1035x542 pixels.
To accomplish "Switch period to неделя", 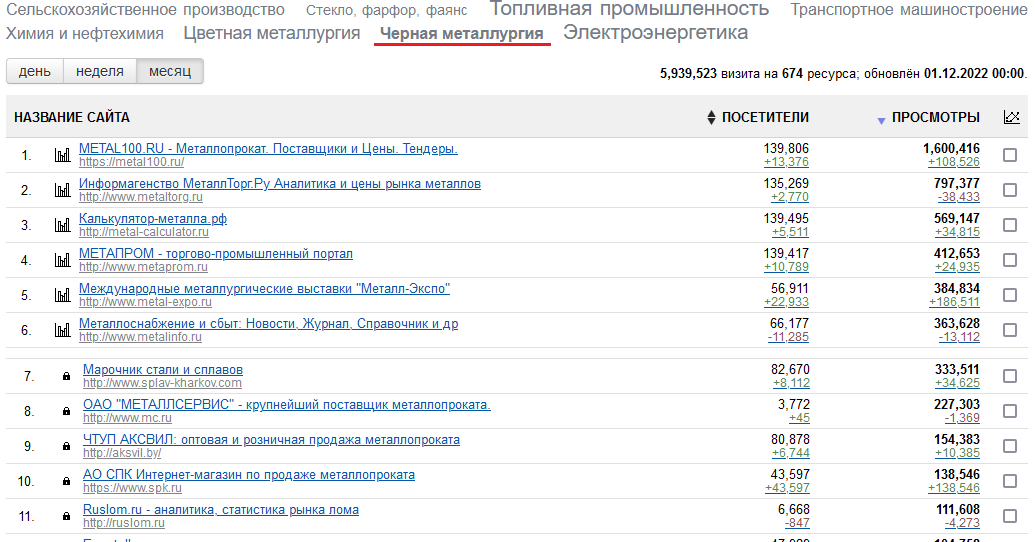I will click(x=100, y=71).
